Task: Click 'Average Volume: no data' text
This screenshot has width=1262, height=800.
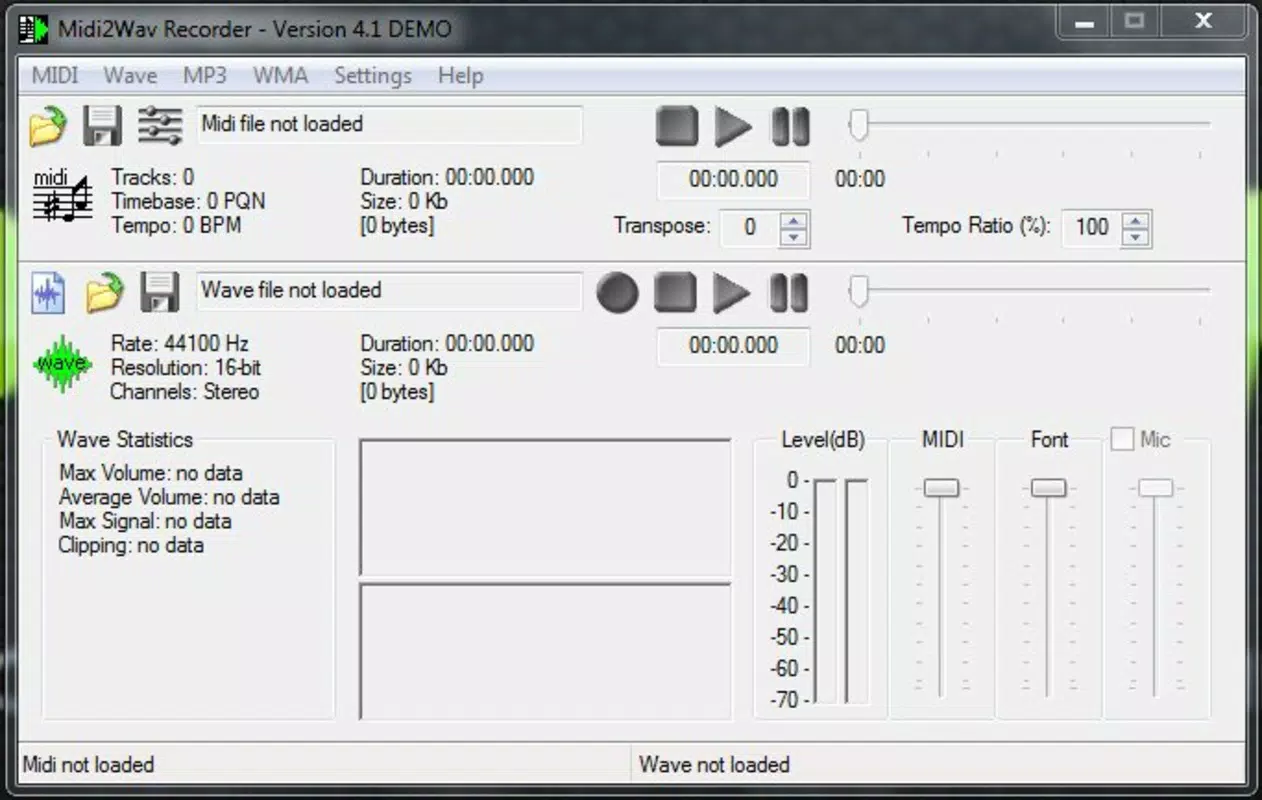Action: click(169, 497)
